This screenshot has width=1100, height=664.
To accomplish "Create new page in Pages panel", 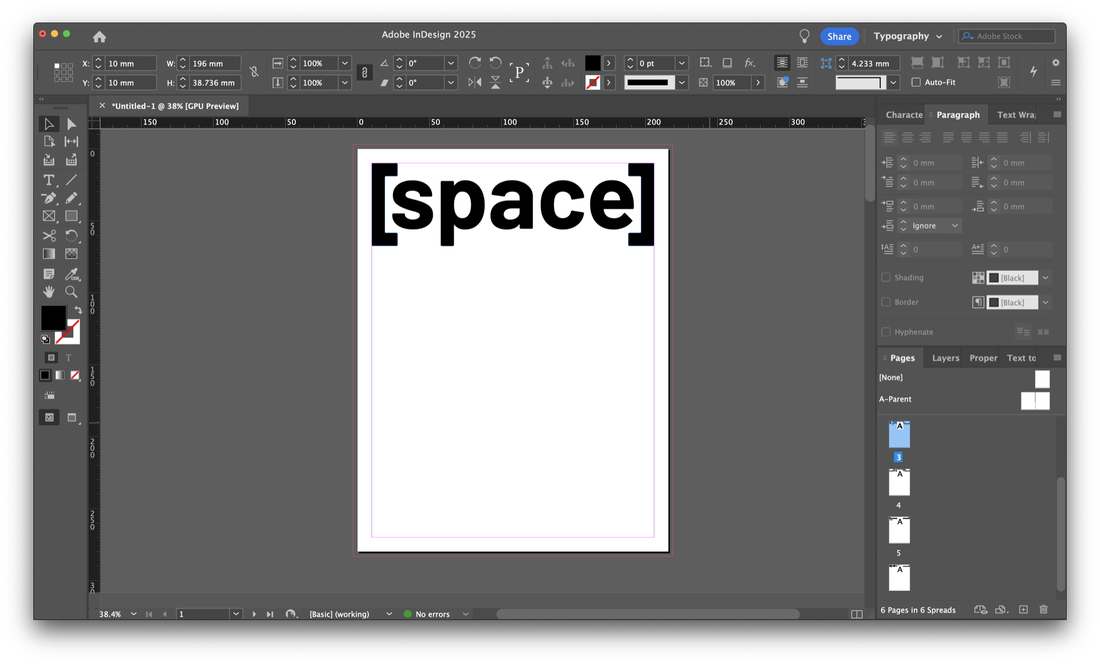I will pos(1024,610).
